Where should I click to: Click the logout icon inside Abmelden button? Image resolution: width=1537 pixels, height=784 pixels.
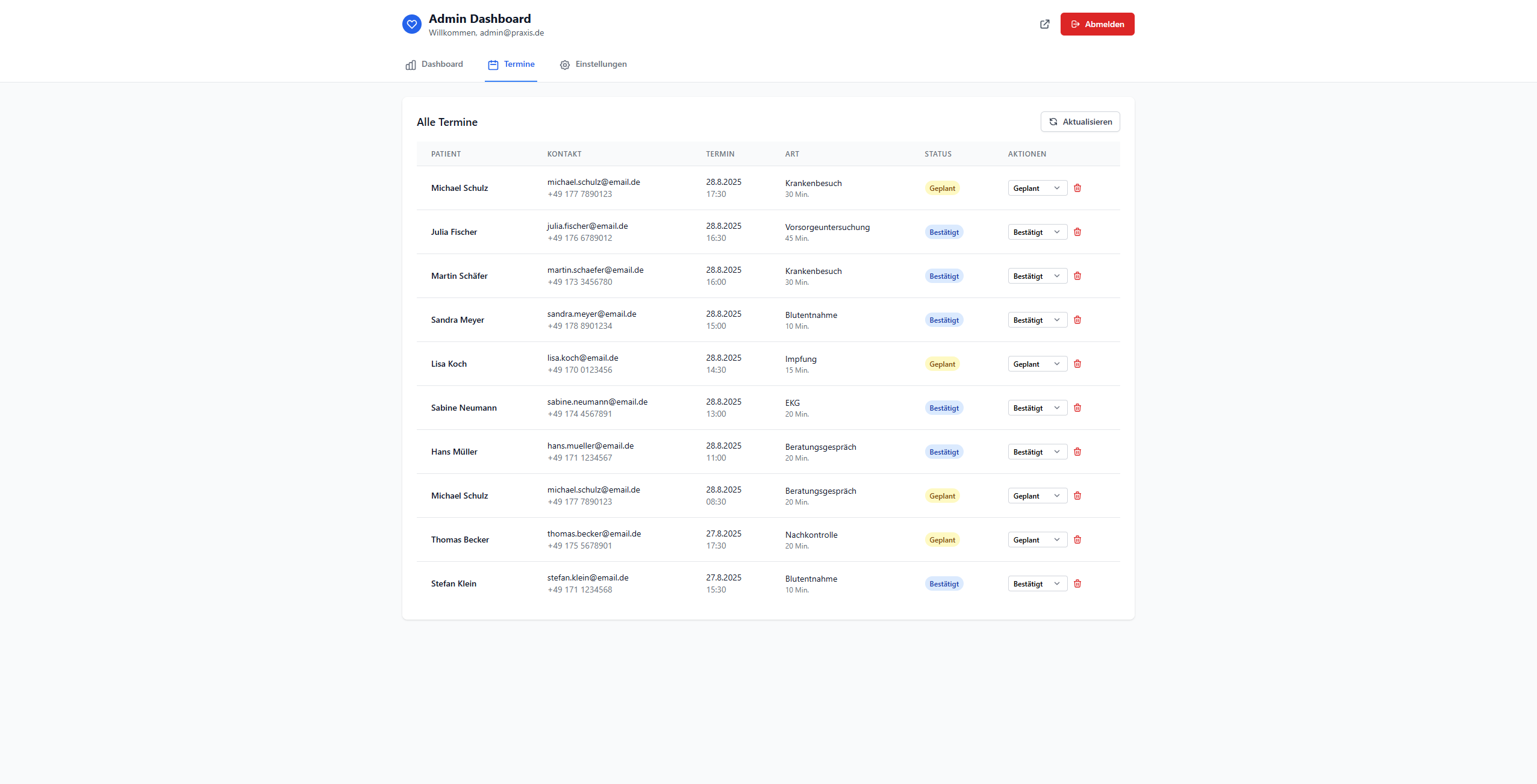coord(1076,24)
